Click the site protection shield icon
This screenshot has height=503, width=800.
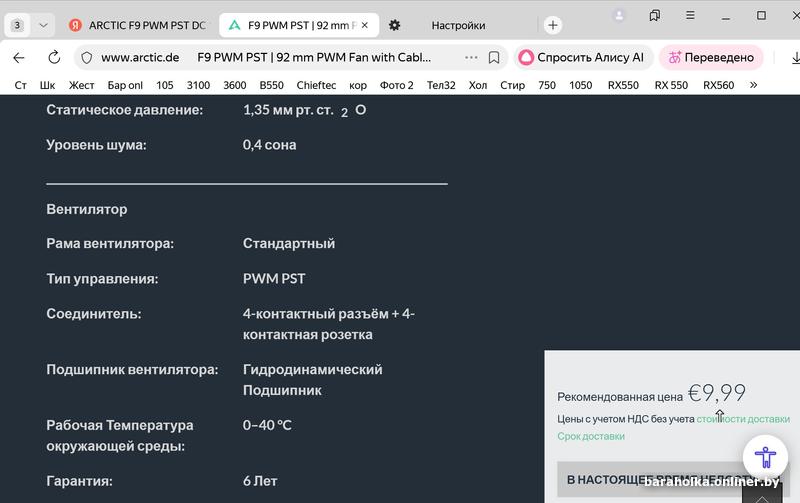click(86, 58)
